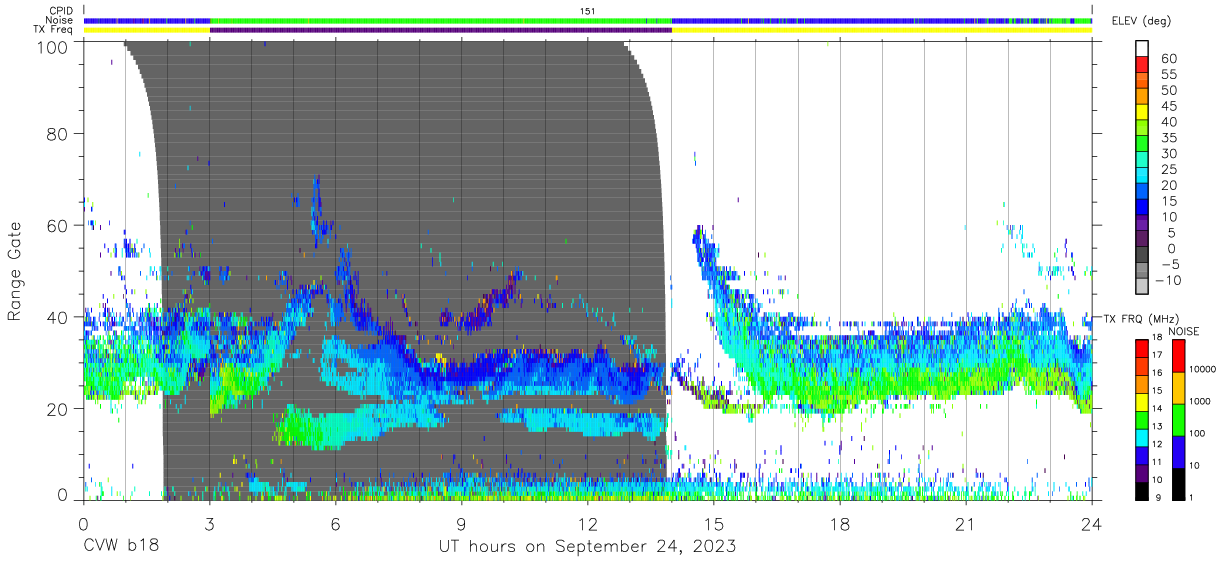This screenshot has height=567, width=1228.
Task: Click the '100' tick label on the Range Gate axis
Action: click(51, 46)
